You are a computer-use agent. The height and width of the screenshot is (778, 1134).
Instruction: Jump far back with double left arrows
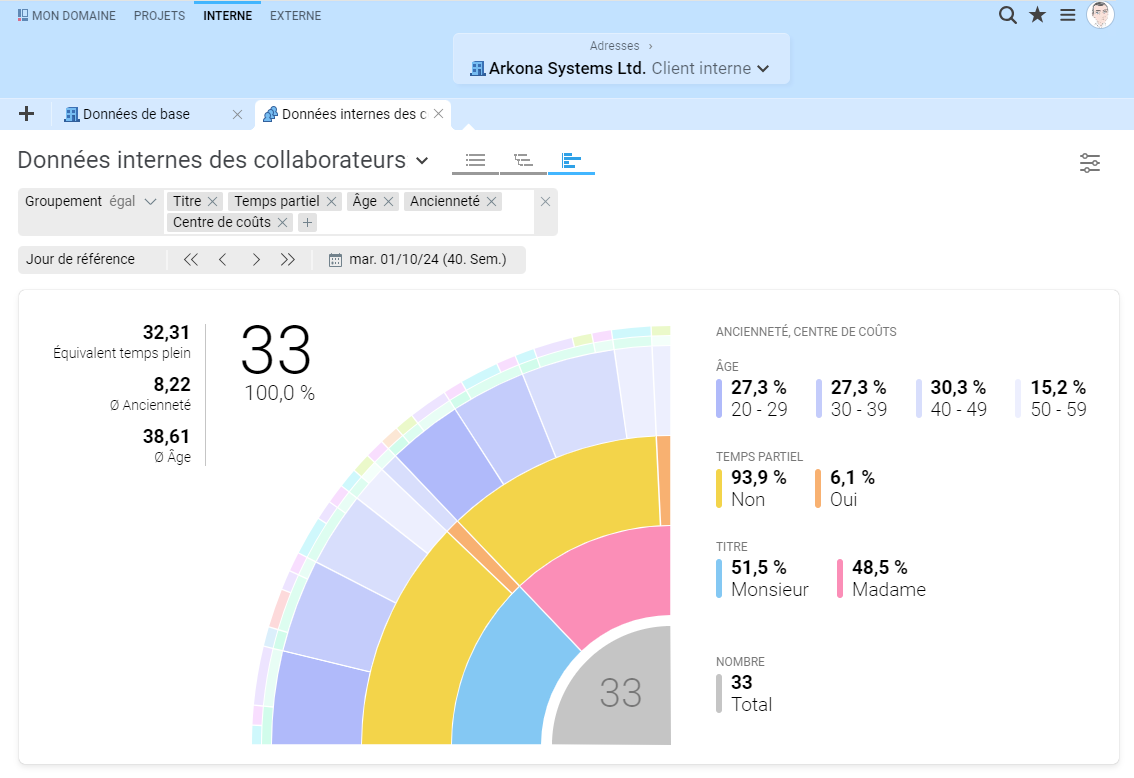(x=190, y=260)
